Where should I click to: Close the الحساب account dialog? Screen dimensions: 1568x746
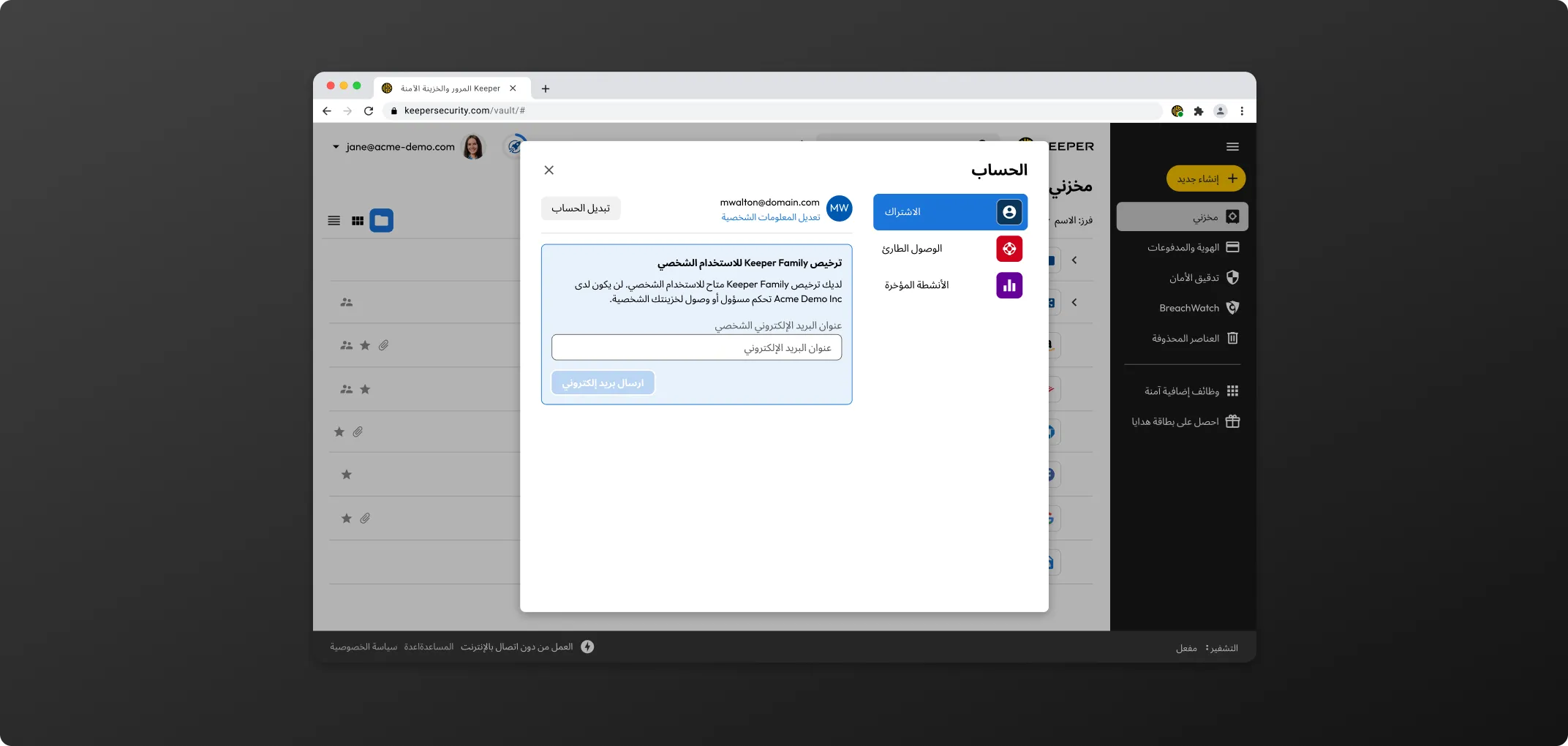[x=549, y=170]
